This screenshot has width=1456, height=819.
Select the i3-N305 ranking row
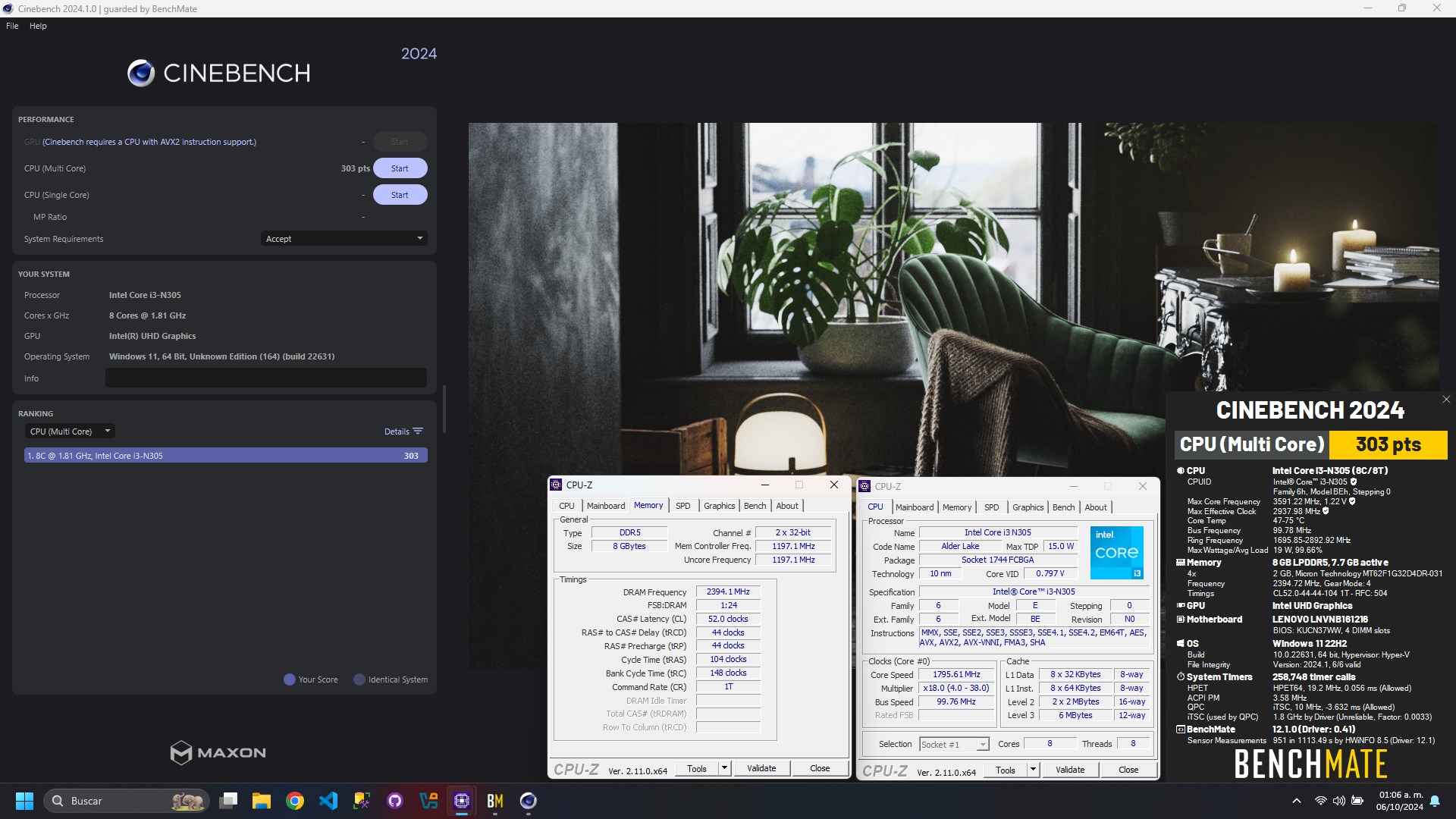tap(226, 456)
